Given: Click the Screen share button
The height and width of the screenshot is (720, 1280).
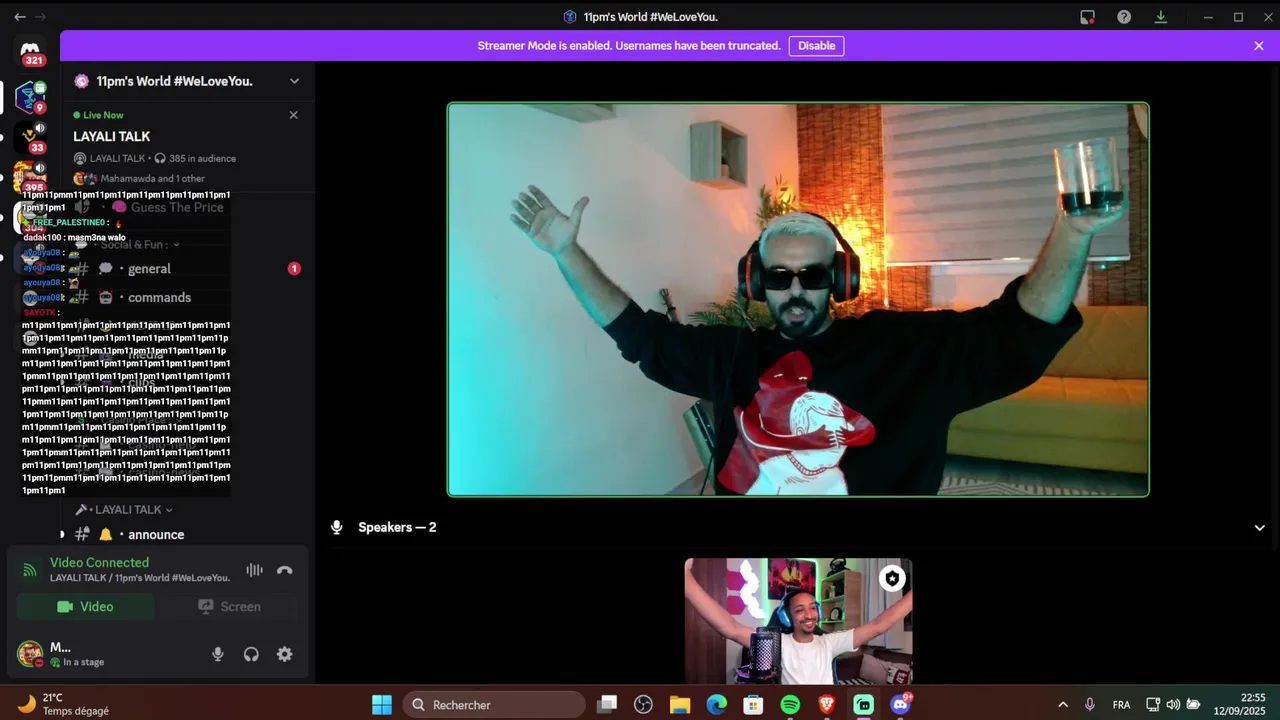Looking at the screenshot, I should 229,607.
